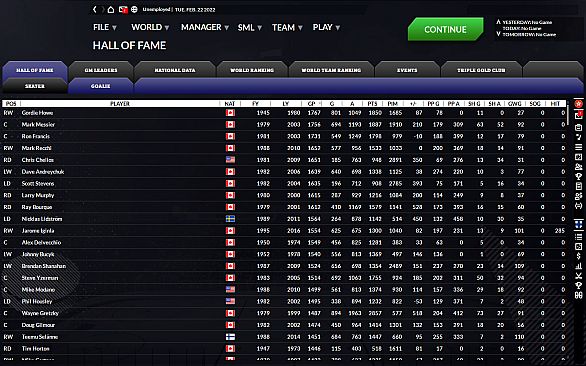Select player Phil Housley
This screenshot has height=366, width=586.
[37, 301]
